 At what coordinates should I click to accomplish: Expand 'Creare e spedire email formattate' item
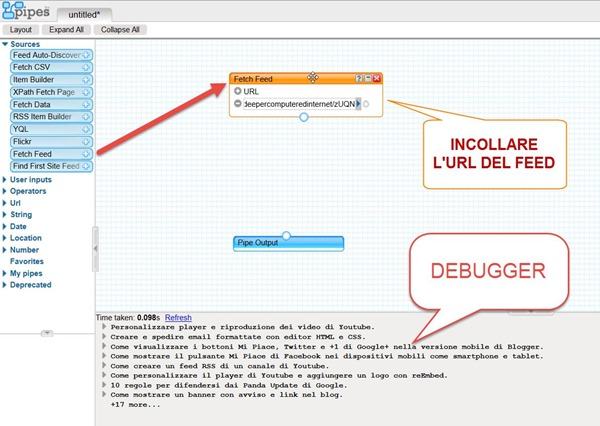(104, 337)
